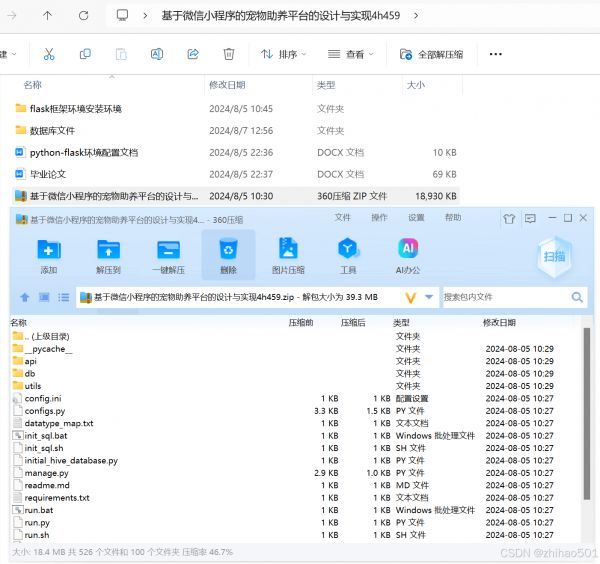Click the Copy icon in Explorer toolbar
This screenshot has width=600, height=564.
click(85, 54)
